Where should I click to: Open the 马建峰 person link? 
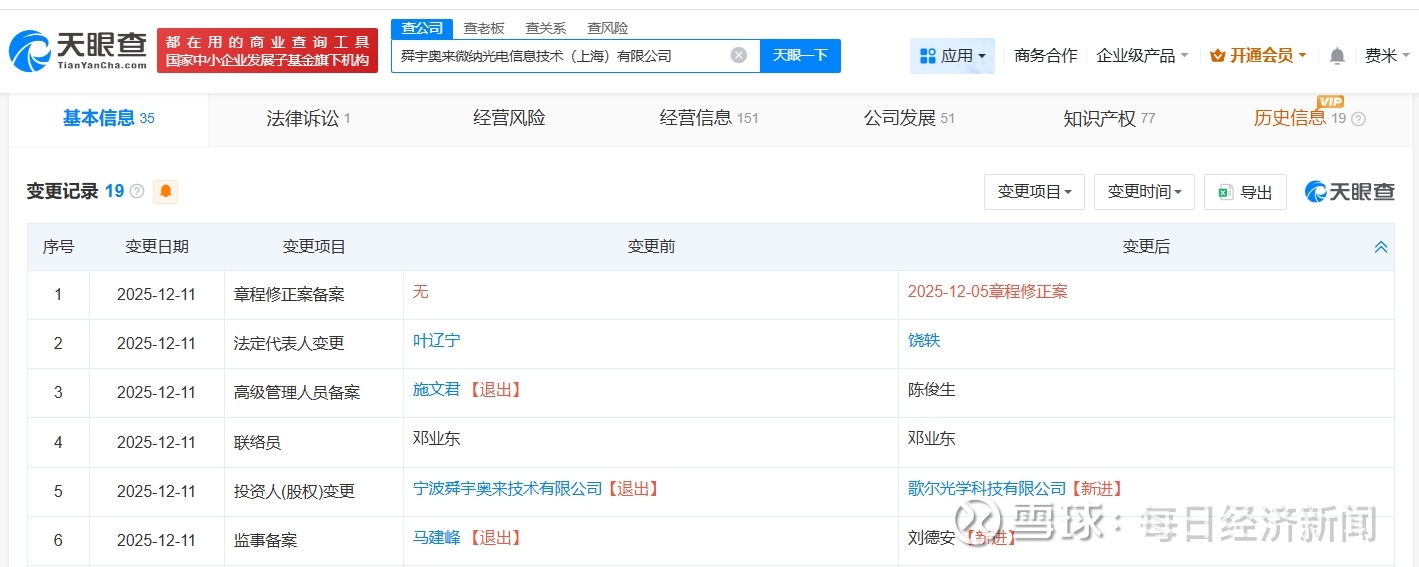[437, 538]
